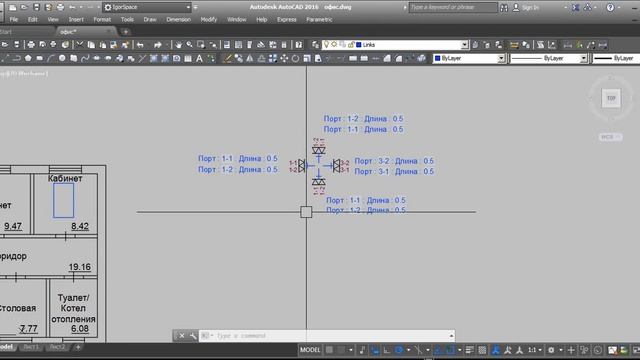
Task: Select the Polyline draw tool
Action: click(17, 58)
